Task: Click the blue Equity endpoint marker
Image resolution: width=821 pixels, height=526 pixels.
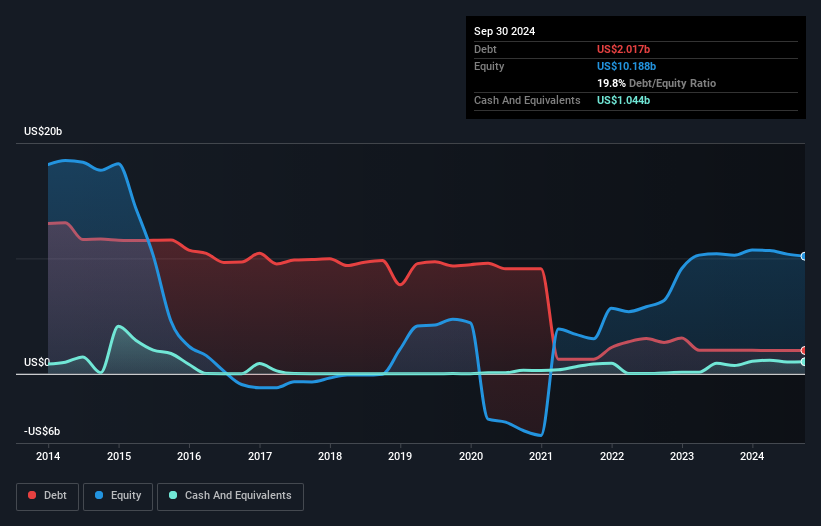Action: (804, 256)
